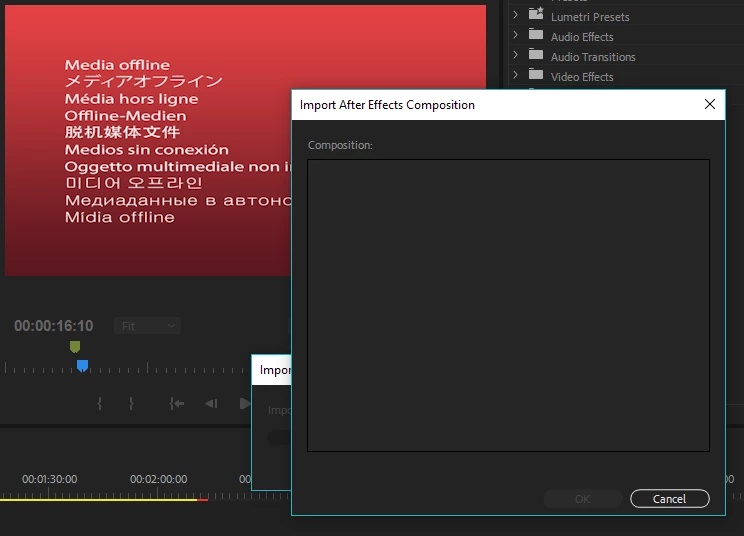Image resolution: width=744 pixels, height=536 pixels.
Task: Close the Import After Effects Composition dialog
Action: coord(710,104)
